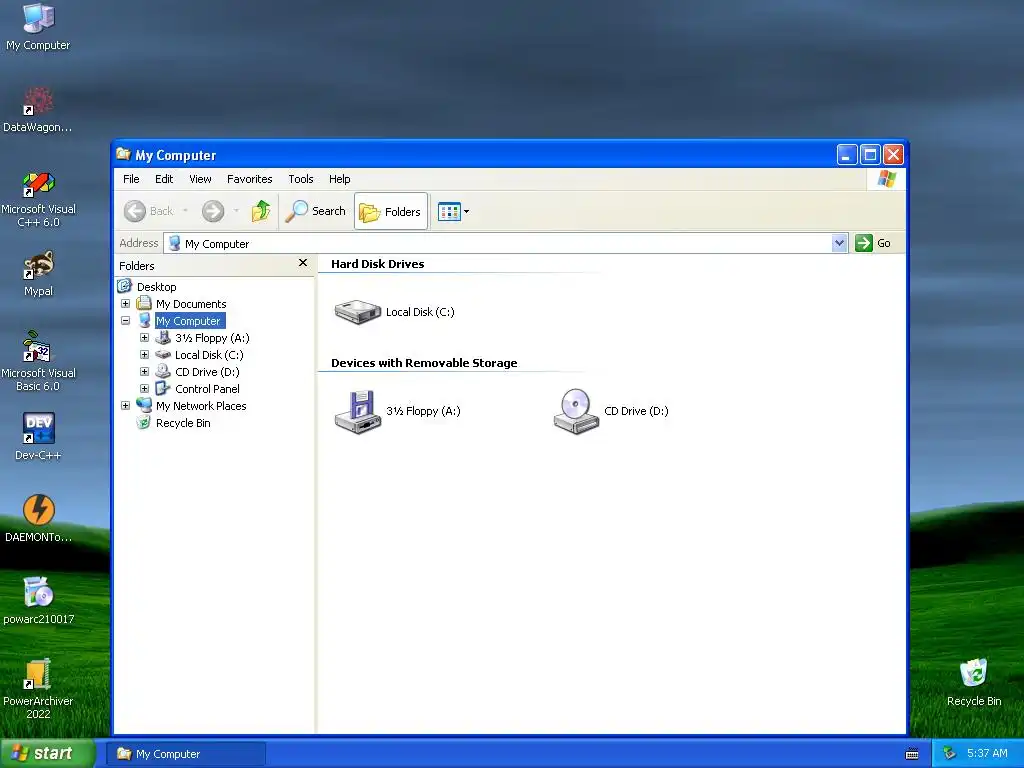Expand the Address bar dropdown
The width and height of the screenshot is (1024, 768).
(x=839, y=243)
